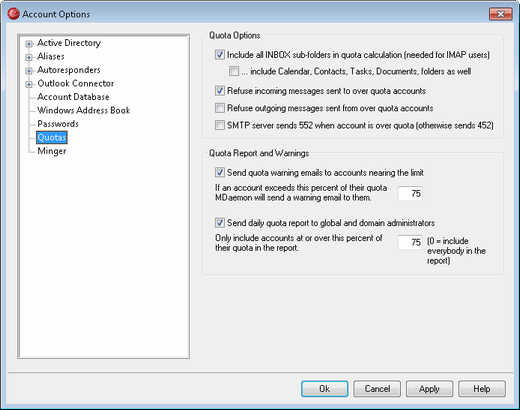Click the Apply button
The height and width of the screenshot is (410, 520).
coord(429,389)
